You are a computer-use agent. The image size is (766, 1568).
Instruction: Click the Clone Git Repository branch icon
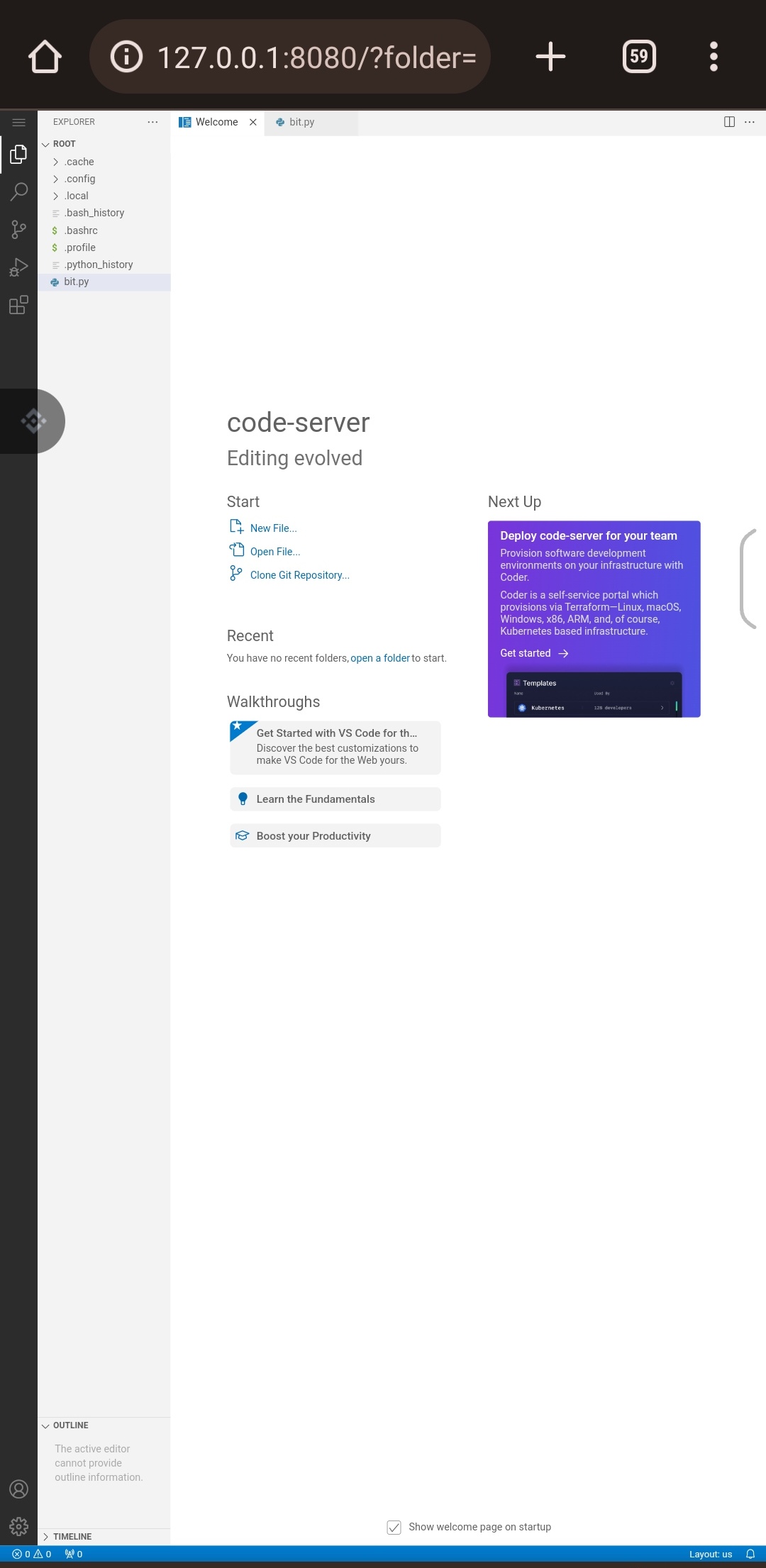click(237, 574)
